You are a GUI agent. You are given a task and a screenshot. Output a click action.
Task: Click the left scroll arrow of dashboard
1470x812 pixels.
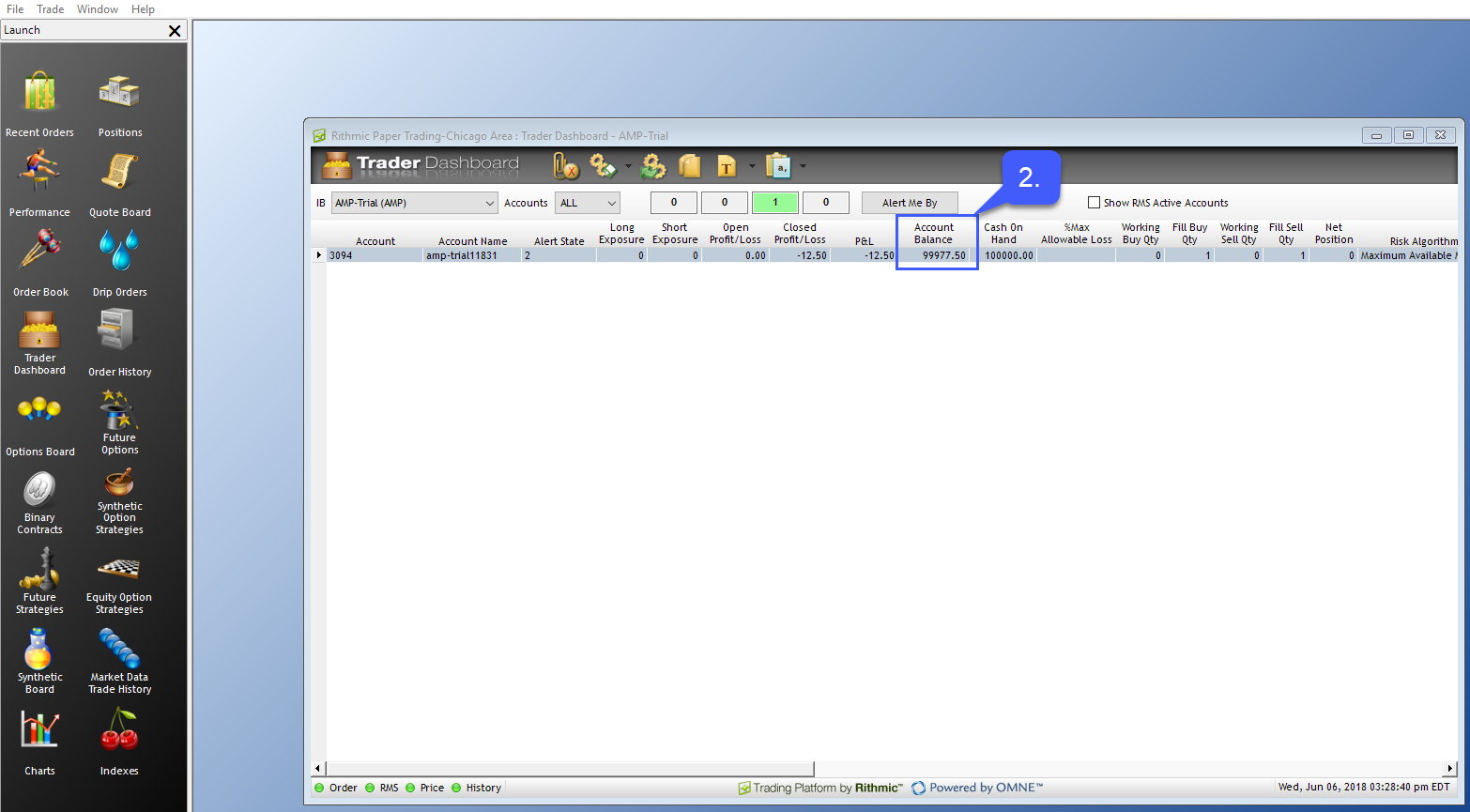pyautogui.click(x=318, y=769)
